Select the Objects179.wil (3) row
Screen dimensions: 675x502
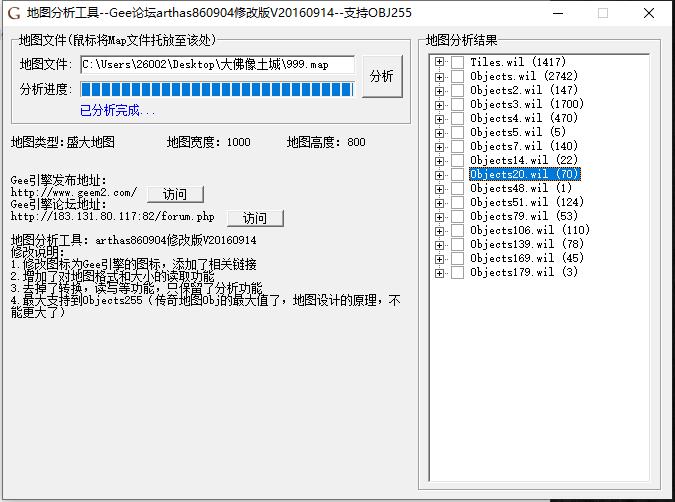pos(524,272)
